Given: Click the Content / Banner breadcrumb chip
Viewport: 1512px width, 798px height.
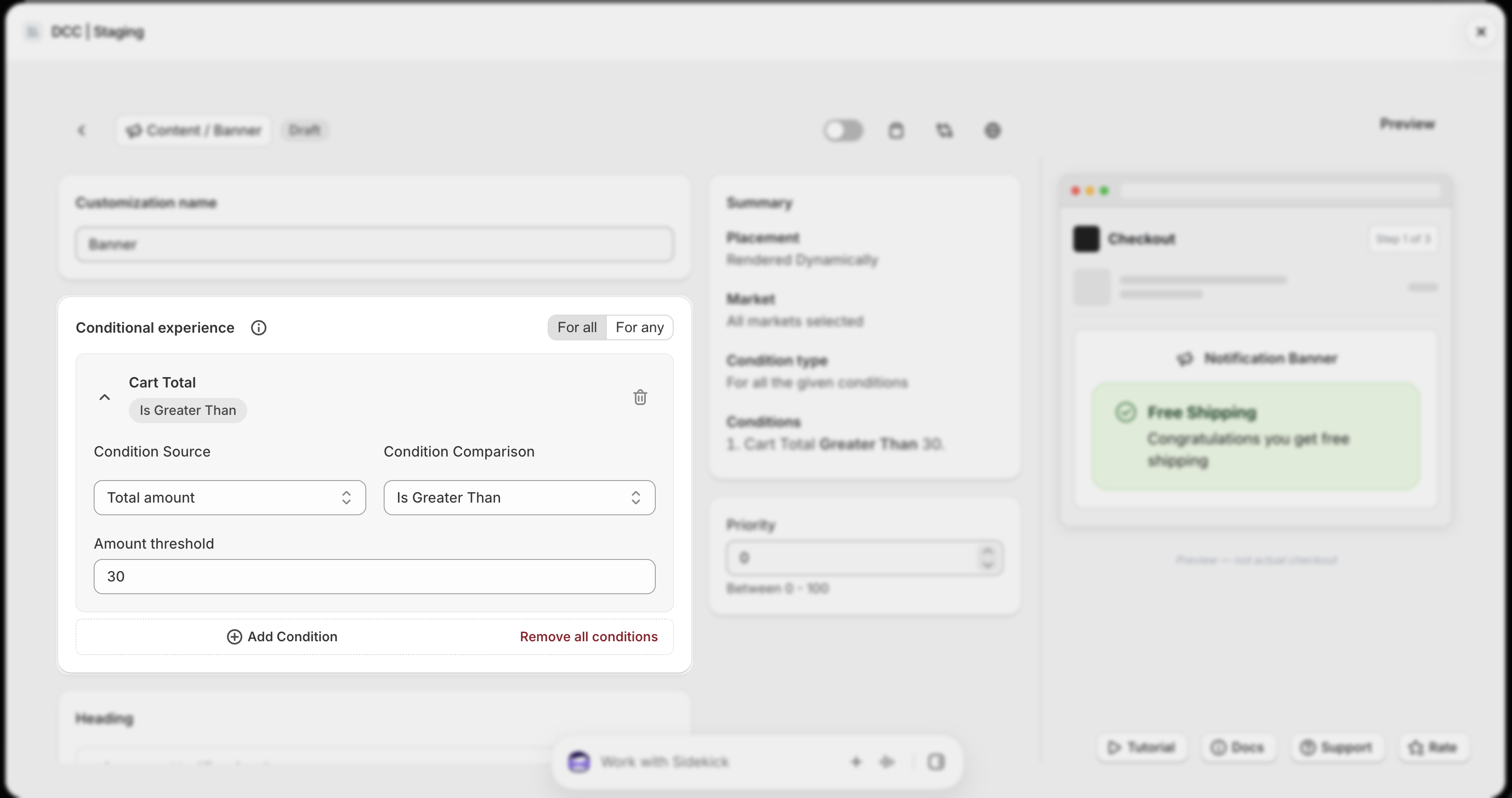Looking at the screenshot, I should 194,130.
